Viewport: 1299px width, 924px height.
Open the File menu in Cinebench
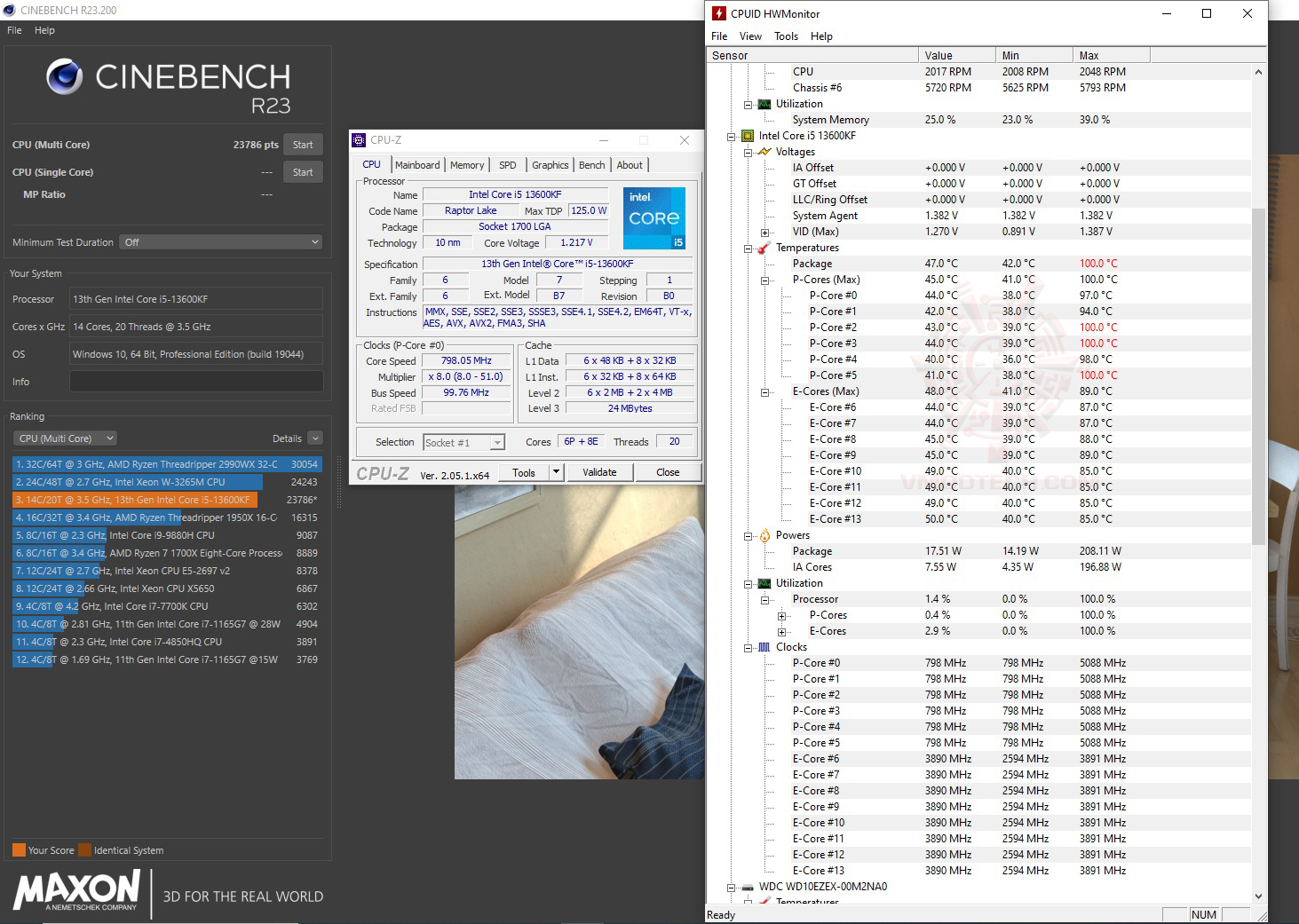pos(14,30)
